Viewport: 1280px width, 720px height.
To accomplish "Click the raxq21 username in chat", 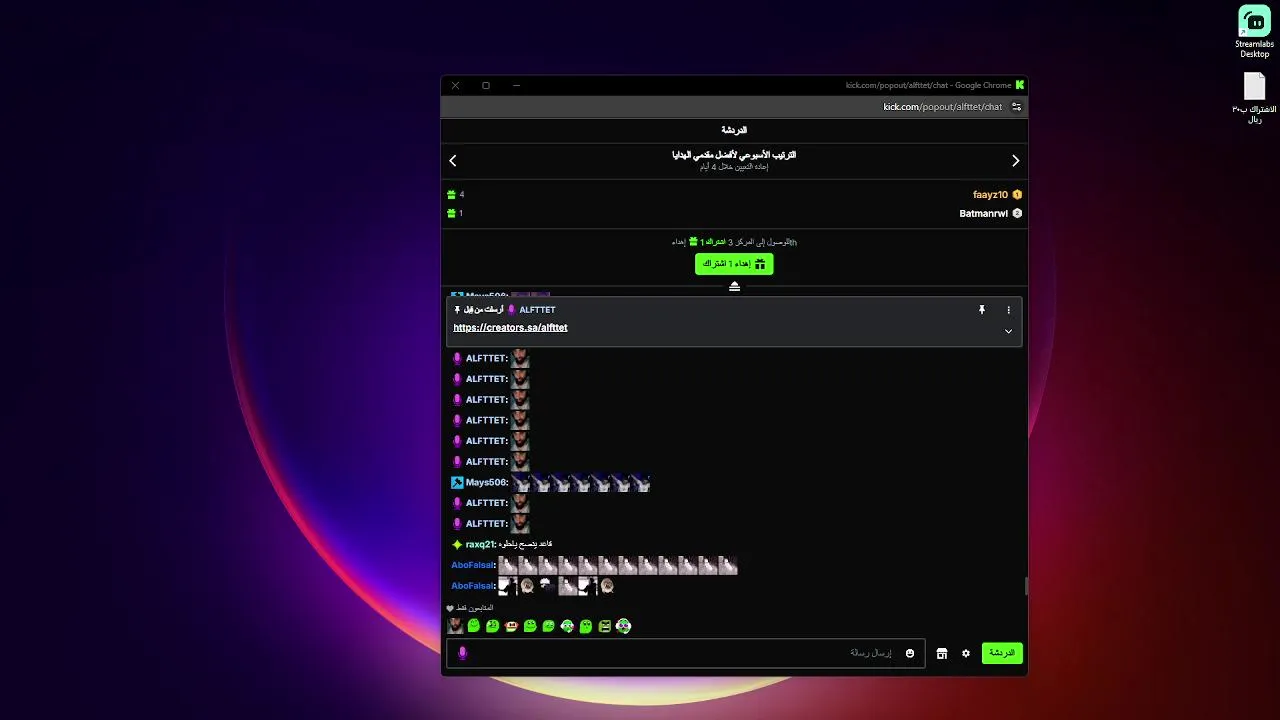I will tap(480, 545).
